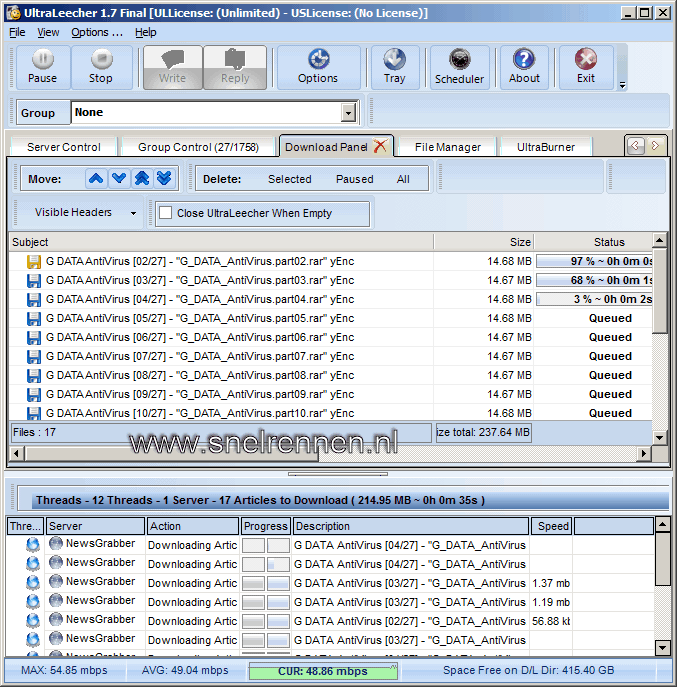
Task: Click disk icon of part05.rar row
Action: 34,319
